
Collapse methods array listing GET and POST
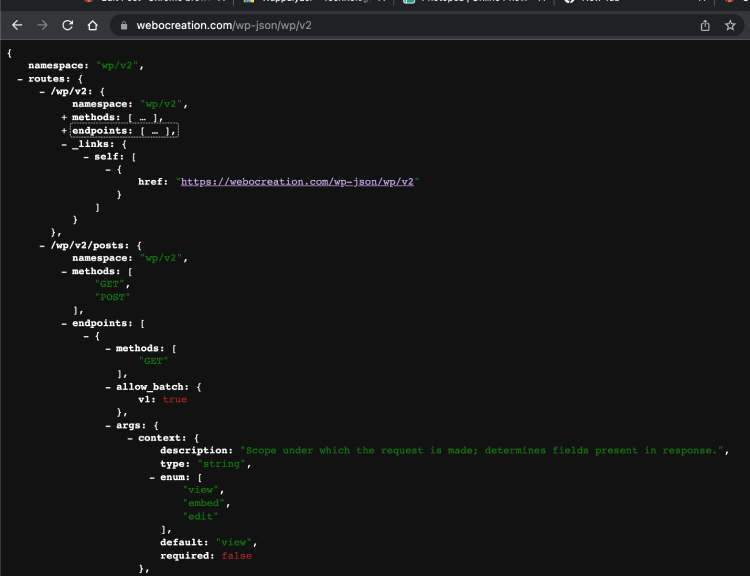click(x=64, y=271)
